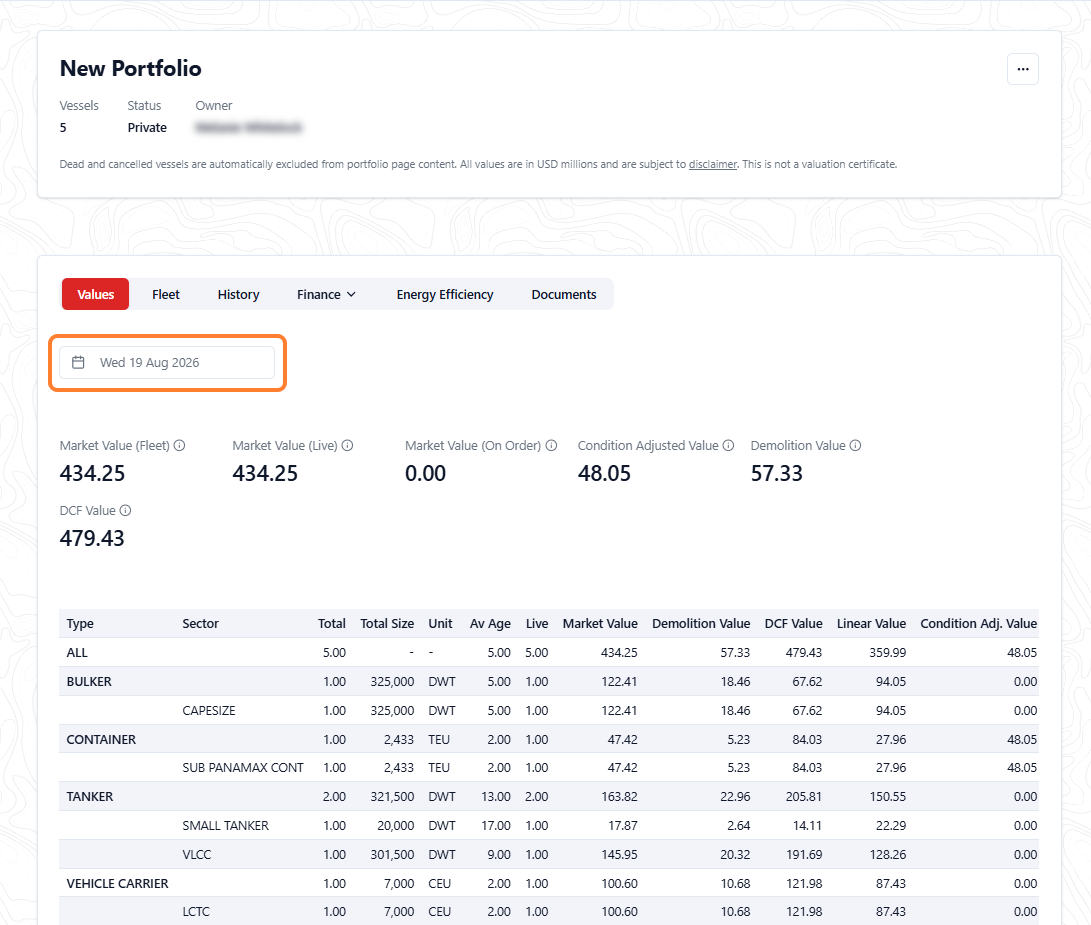Viewport: 1091px width, 925px height.
Task: Click the Type column header
Action: tap(80, 624)
